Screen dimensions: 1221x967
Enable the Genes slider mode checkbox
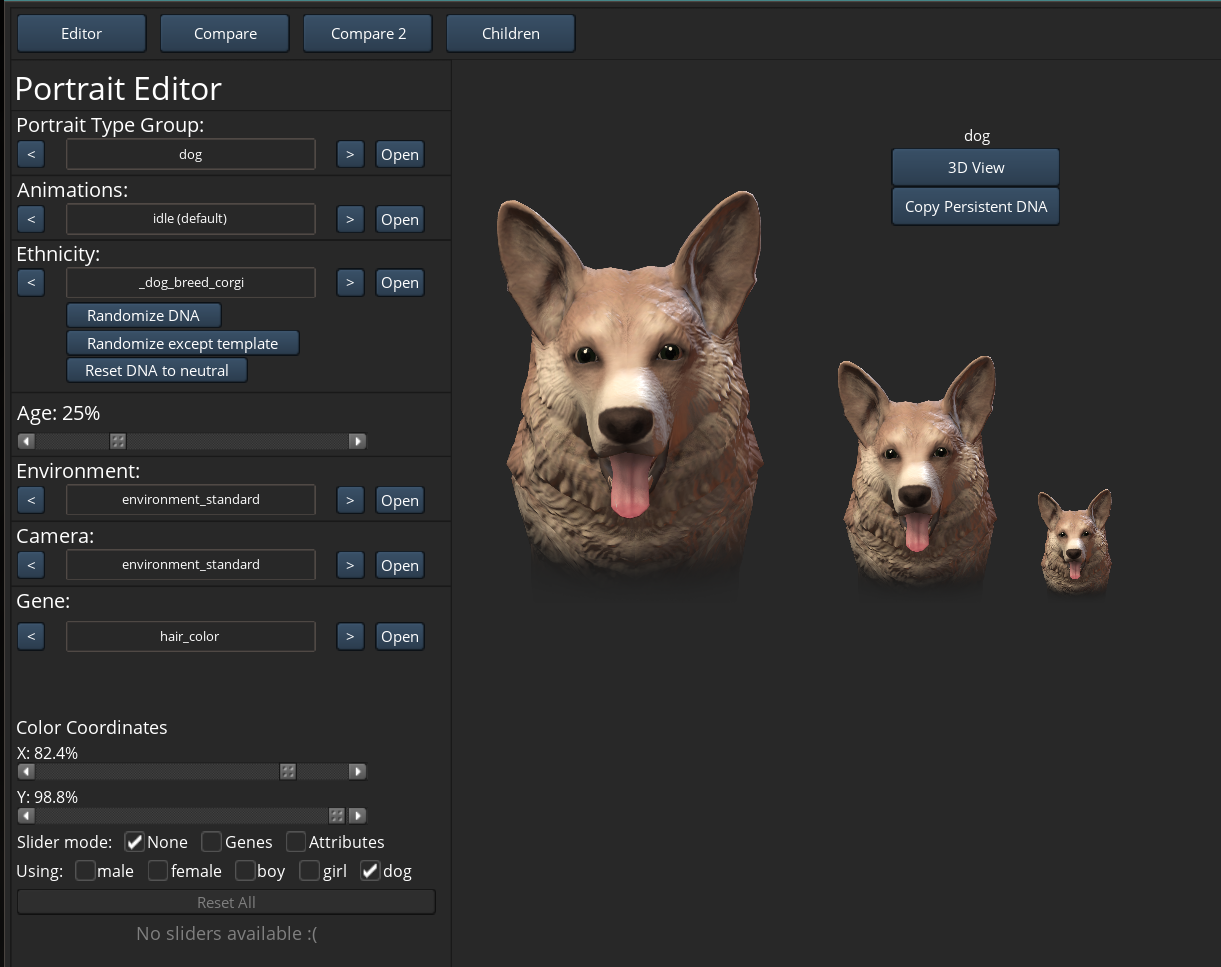click(211, 842)
